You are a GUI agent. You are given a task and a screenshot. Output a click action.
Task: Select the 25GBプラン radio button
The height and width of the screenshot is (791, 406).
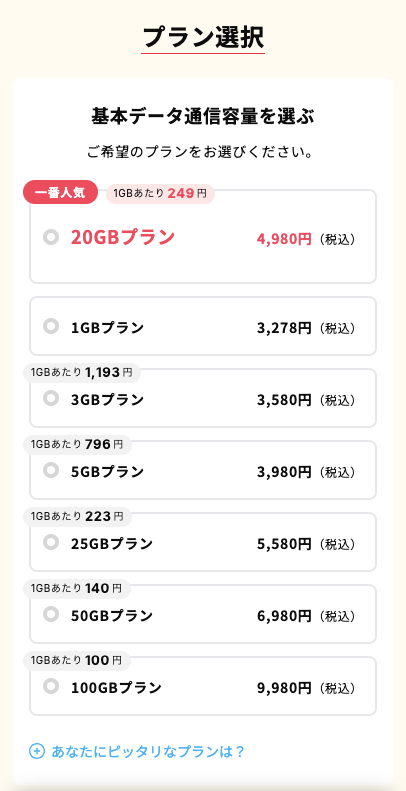[51, 542]
